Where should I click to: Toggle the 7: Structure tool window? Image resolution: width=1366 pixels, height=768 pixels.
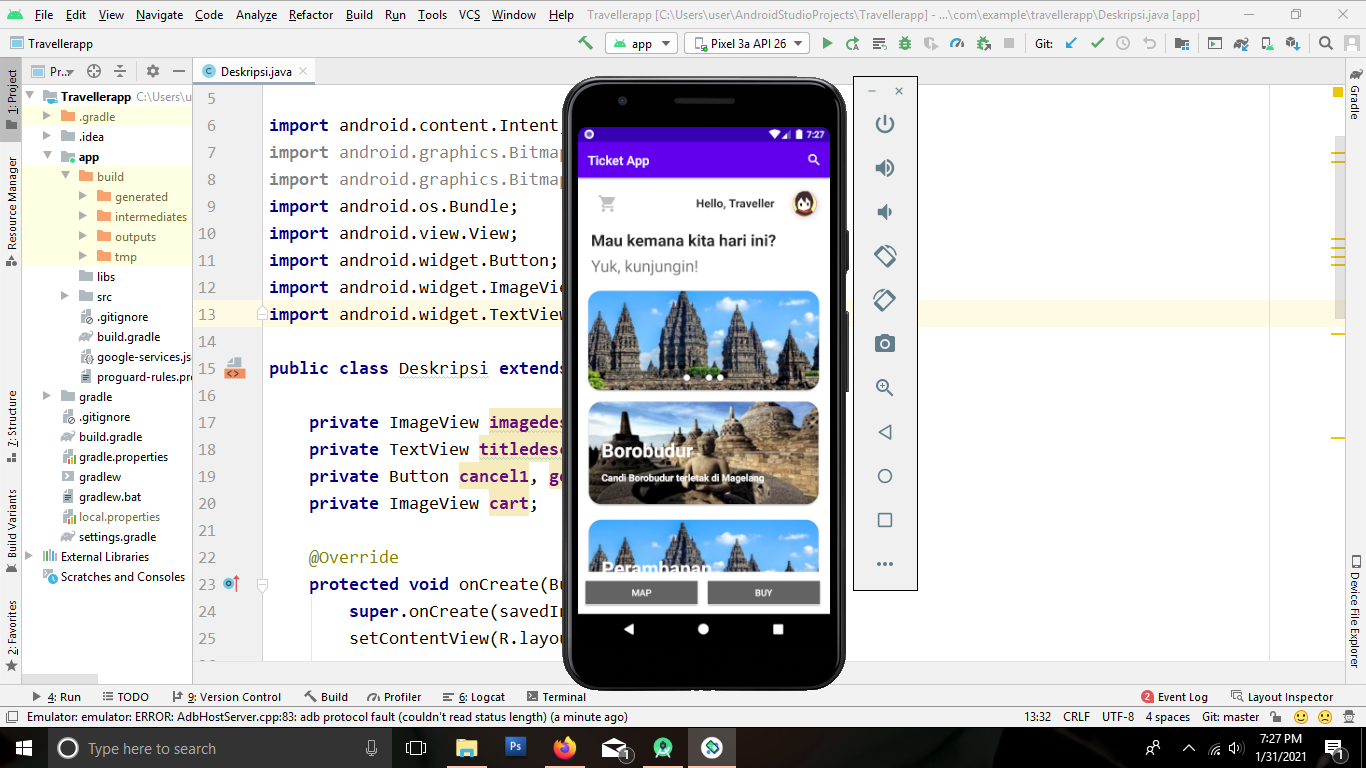tap(11, 426)
